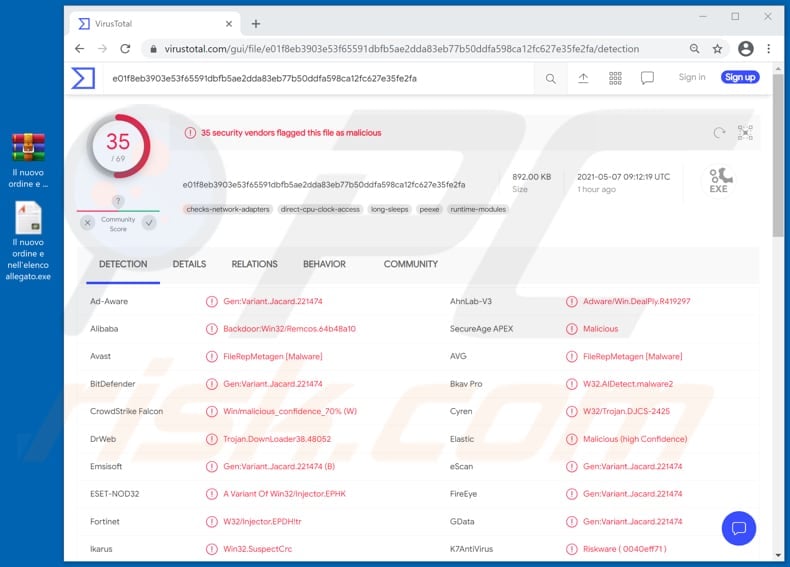The image size is (790, 567).
Task: Click the community score question mark icon
Action: [x=118, y=202]
